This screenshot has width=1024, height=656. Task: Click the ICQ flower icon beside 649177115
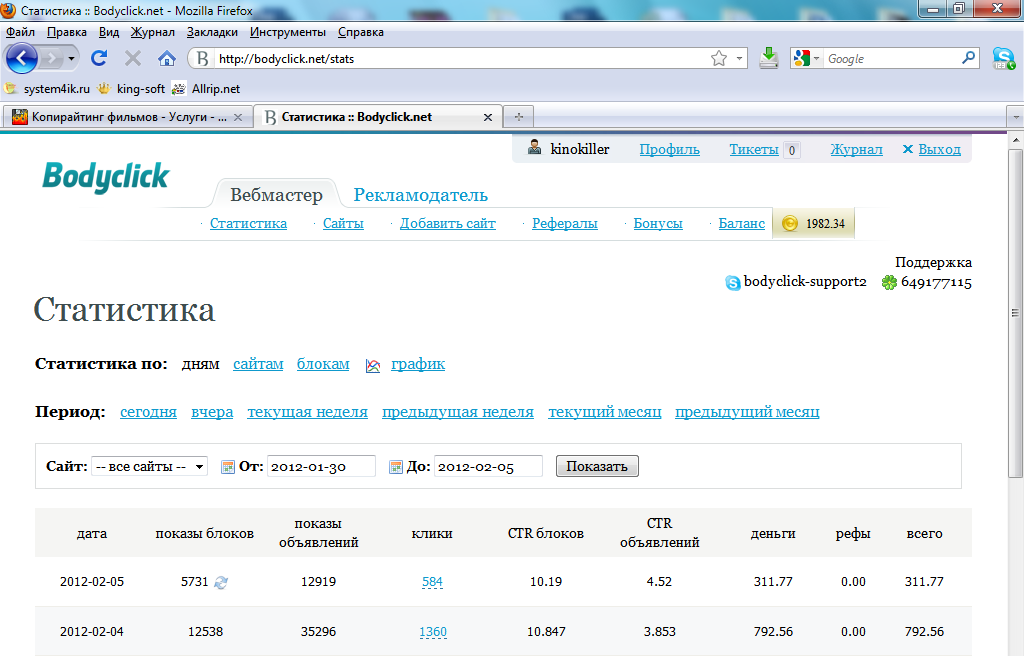tap(889, 283)
